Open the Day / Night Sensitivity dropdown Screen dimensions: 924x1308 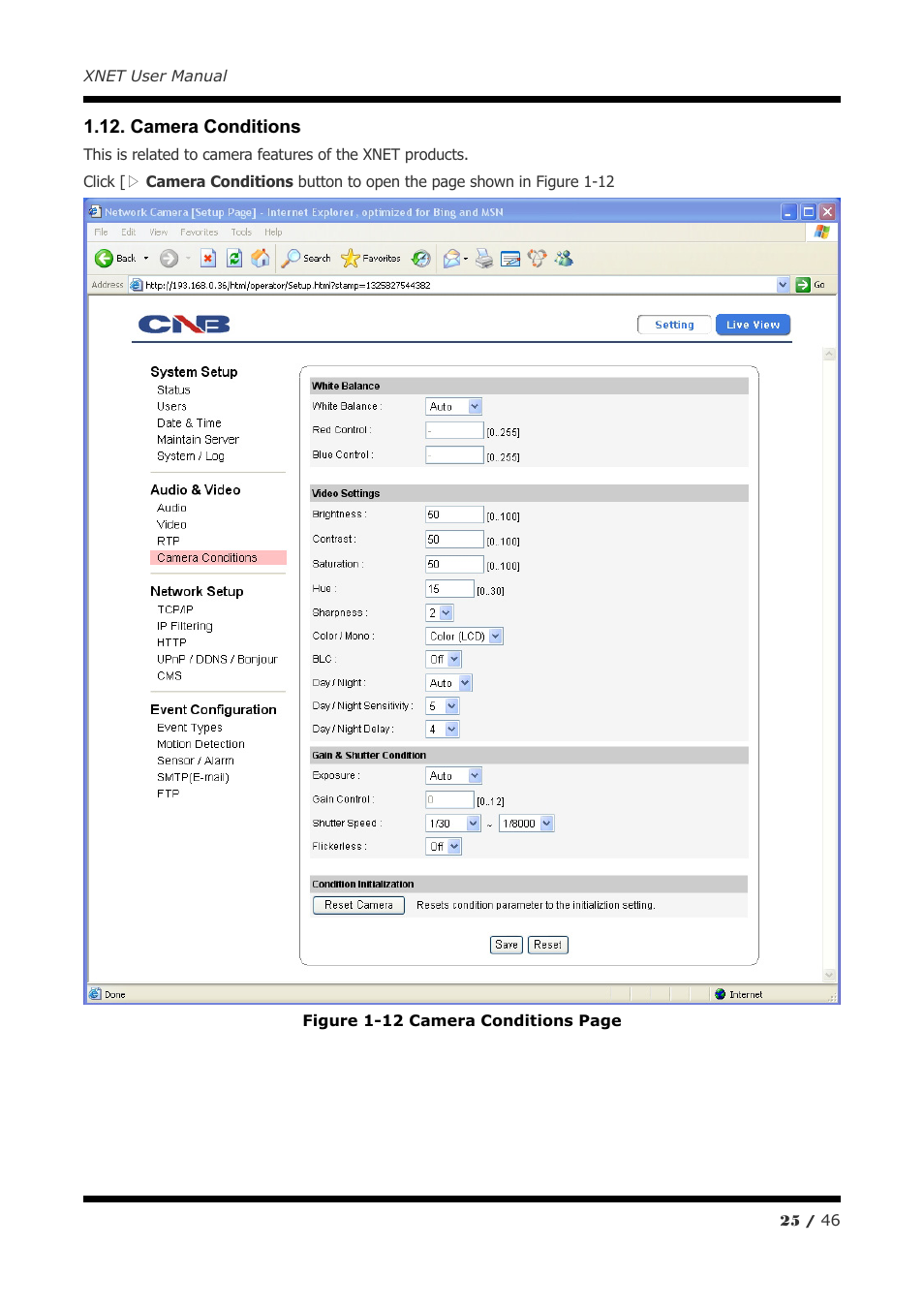442,706
